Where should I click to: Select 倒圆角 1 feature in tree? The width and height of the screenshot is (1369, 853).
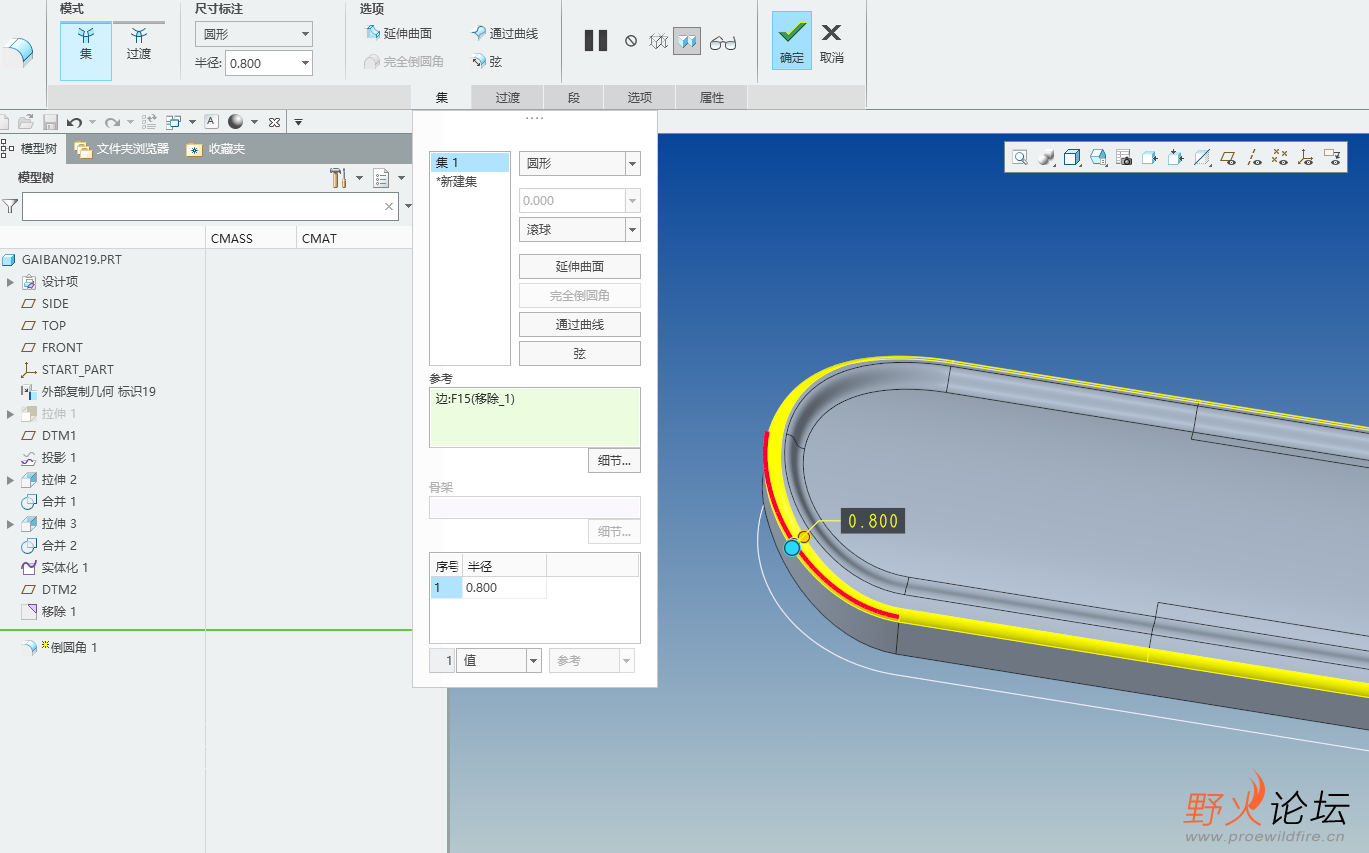tap(60, 648)
